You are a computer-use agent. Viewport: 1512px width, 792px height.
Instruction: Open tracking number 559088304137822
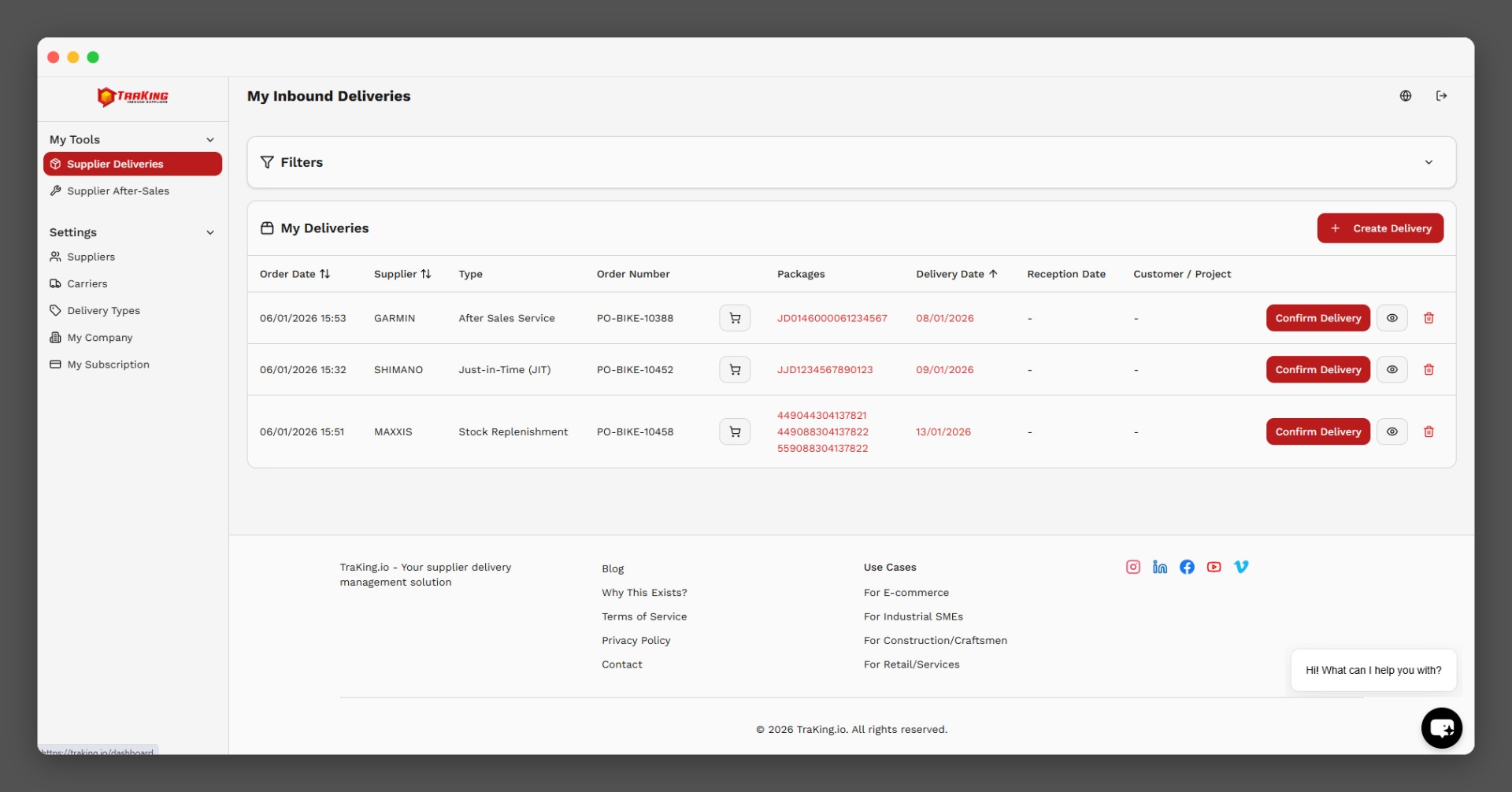coord(823,448)
